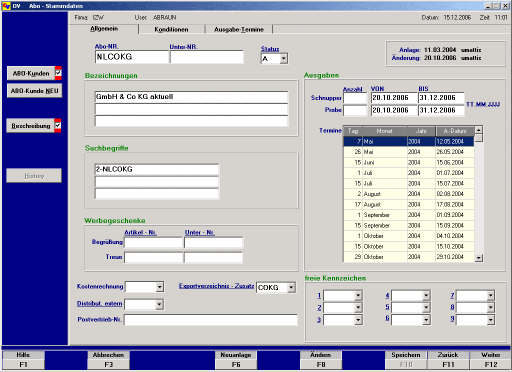
Task: Toggle the checkbox next to Beschreibung
Action: click(x=58, y=125)
